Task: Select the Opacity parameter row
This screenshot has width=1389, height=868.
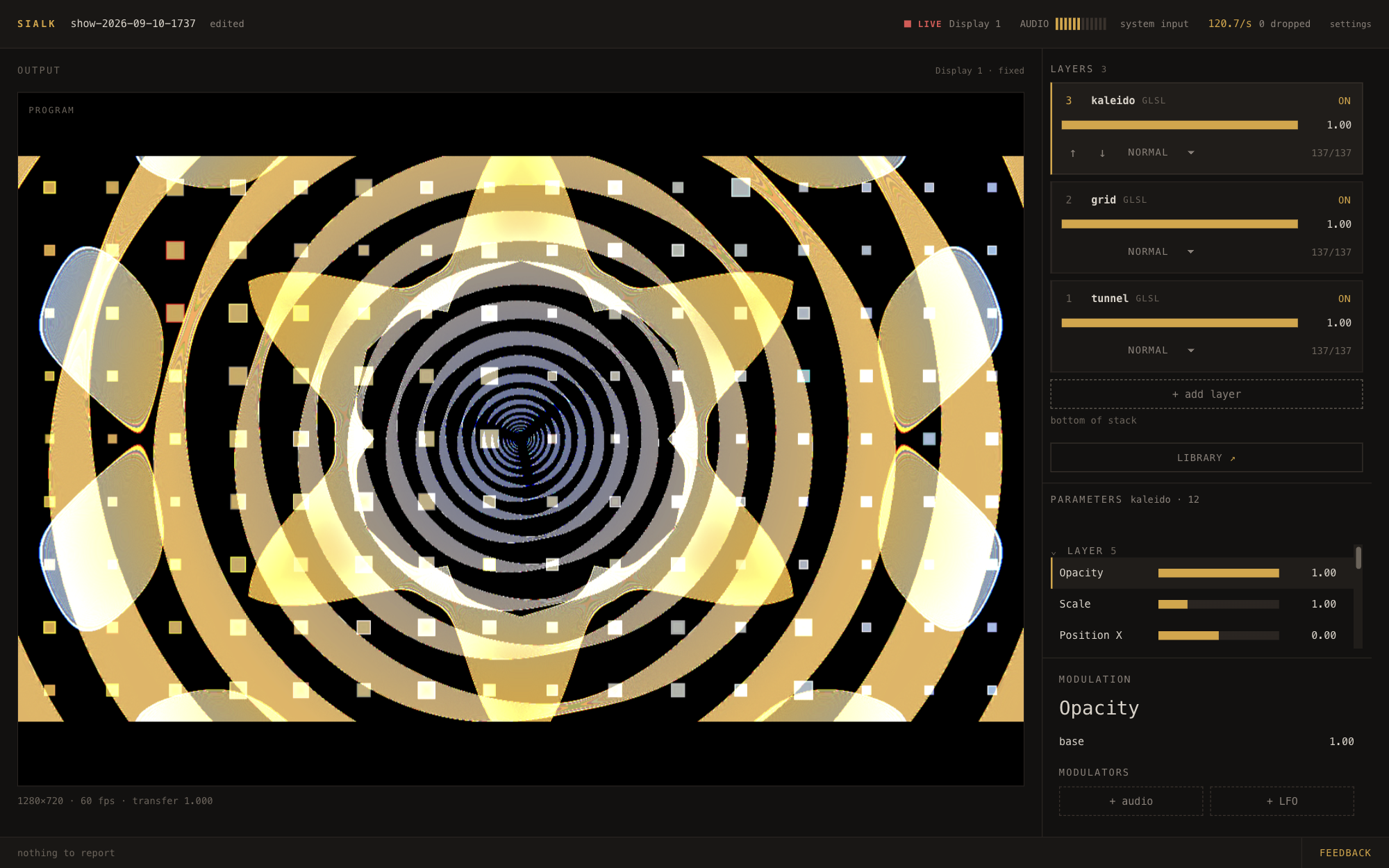Action: [1202, 573]
